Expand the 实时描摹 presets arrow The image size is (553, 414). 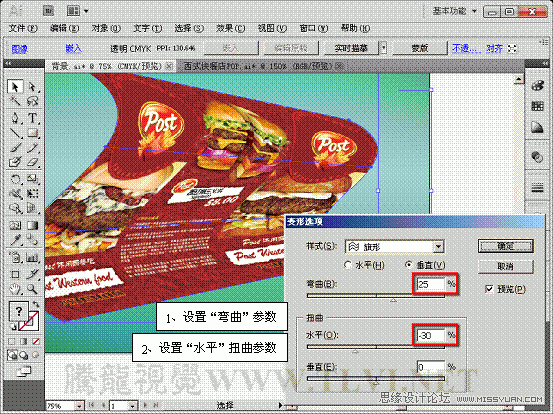coord(383,48)
